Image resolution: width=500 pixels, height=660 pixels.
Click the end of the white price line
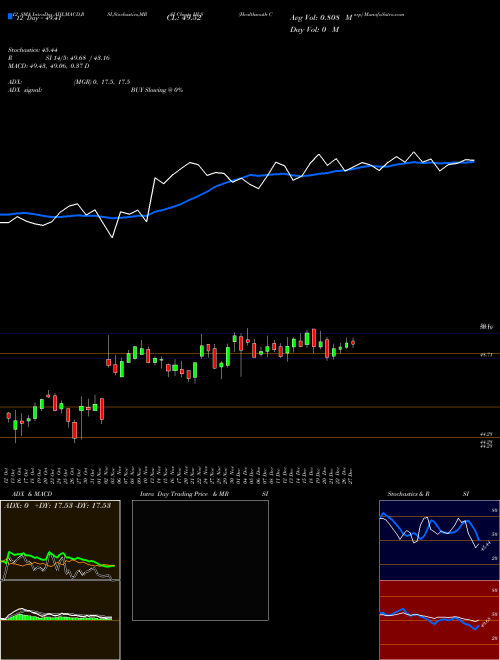tap(473, 160)
